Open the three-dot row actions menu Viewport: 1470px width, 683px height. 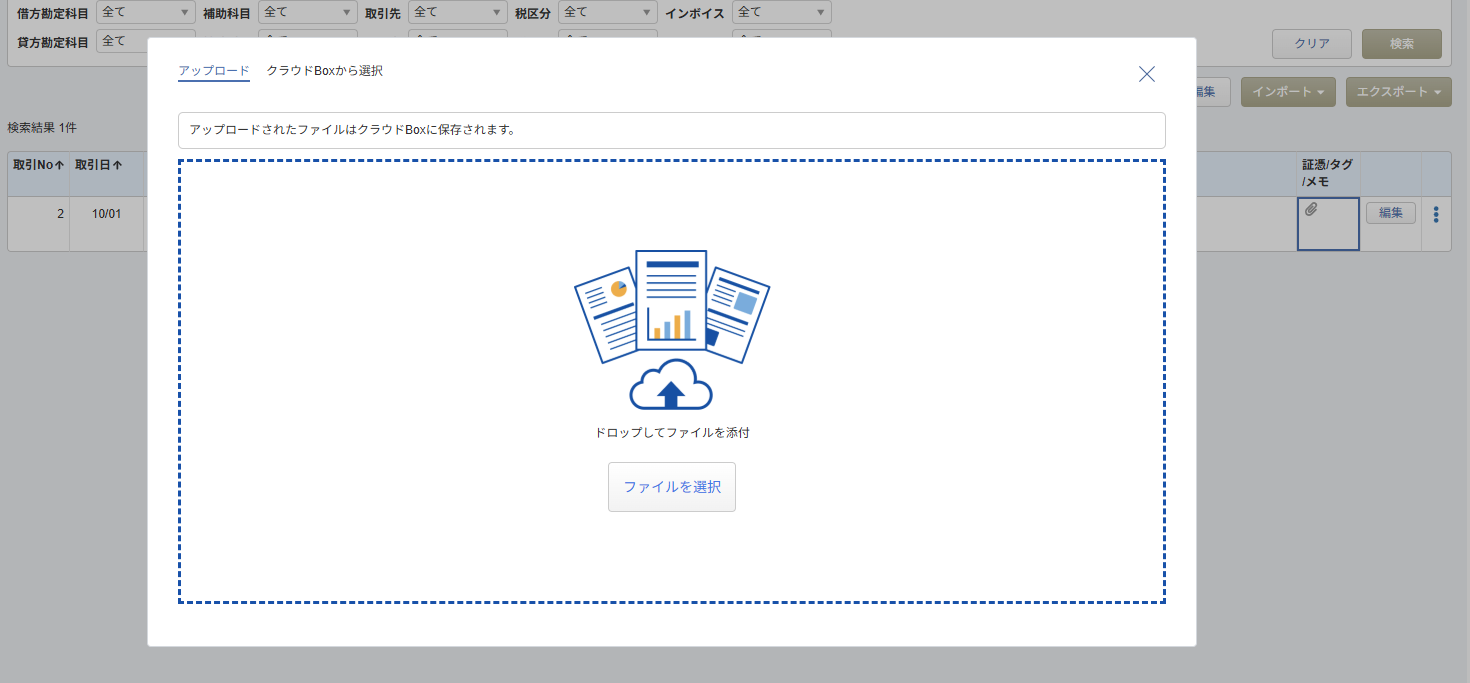[x=1436, y=214]
